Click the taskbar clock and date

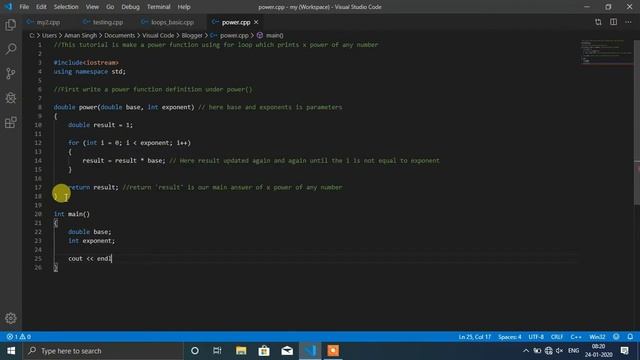pos(598,351)
